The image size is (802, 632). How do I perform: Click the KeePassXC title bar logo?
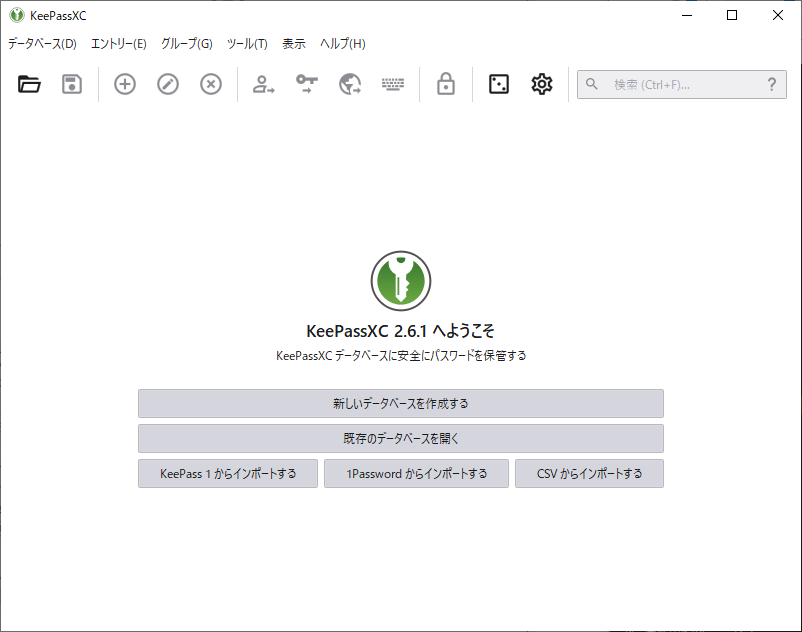(x=17, y=15)
